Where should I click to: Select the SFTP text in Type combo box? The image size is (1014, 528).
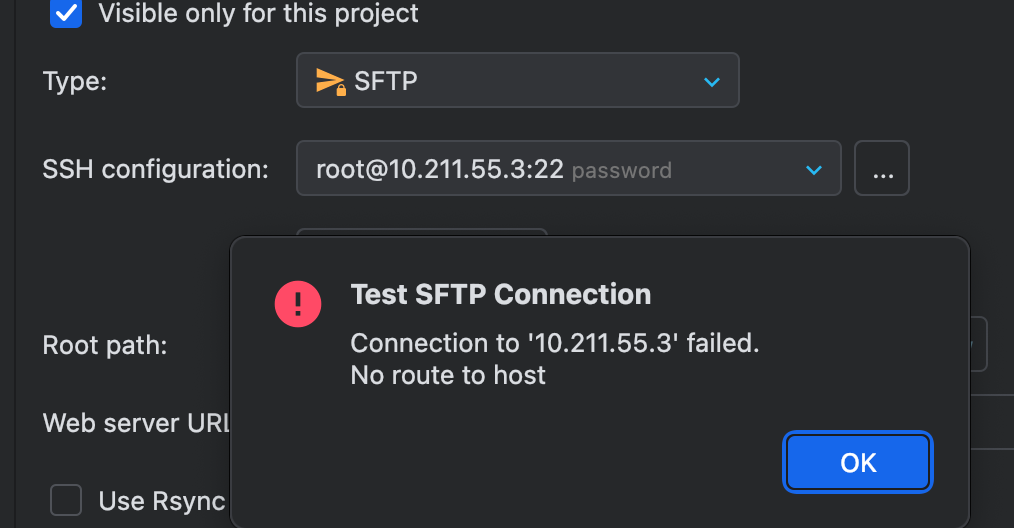click(386, 81)
